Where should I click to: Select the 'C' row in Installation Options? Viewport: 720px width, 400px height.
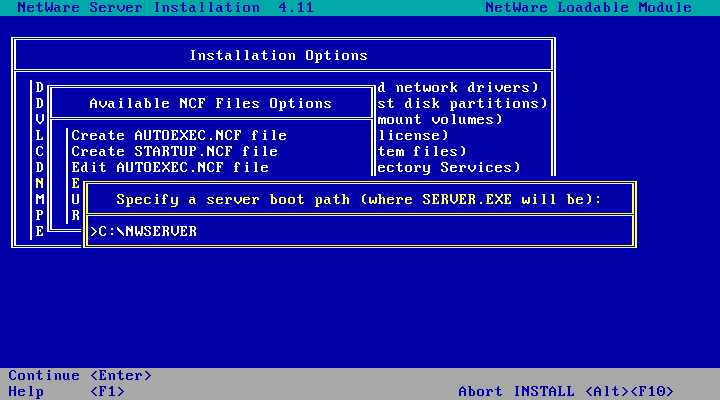coord(39,152)
